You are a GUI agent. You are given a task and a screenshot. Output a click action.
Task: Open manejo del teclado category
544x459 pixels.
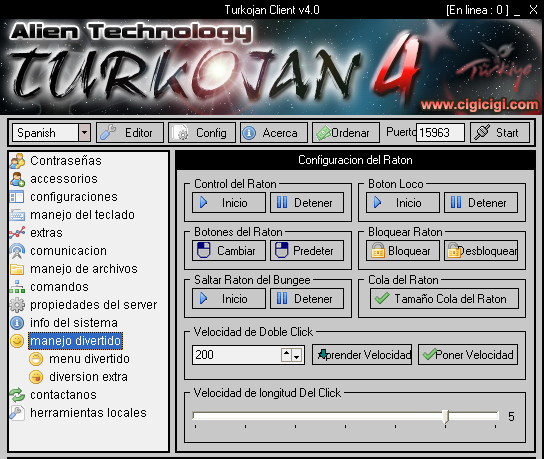[x=82, y=215]
